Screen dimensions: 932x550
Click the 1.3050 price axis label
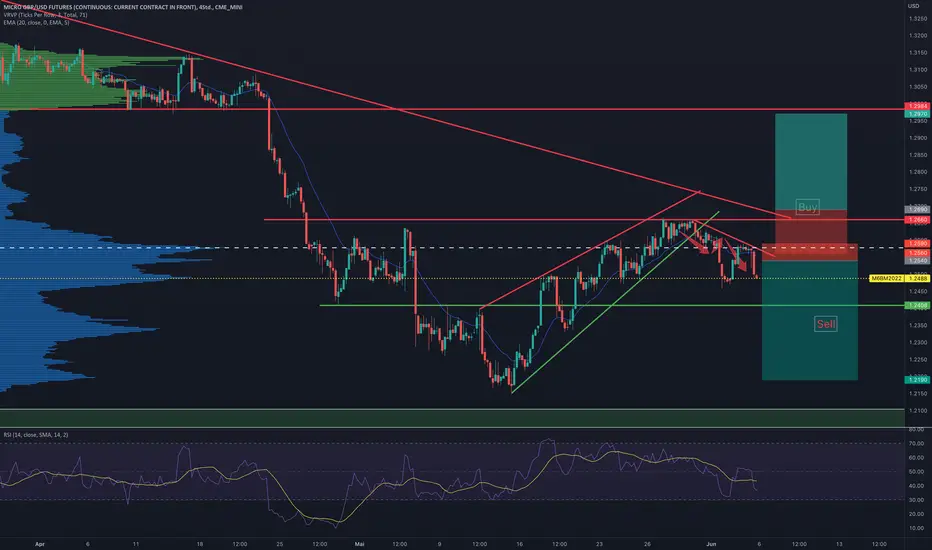pos(918,87)
